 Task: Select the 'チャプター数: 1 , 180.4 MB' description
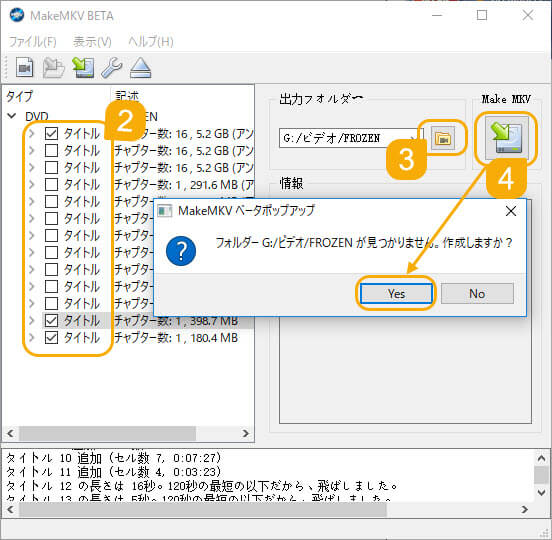pos(176,338)
